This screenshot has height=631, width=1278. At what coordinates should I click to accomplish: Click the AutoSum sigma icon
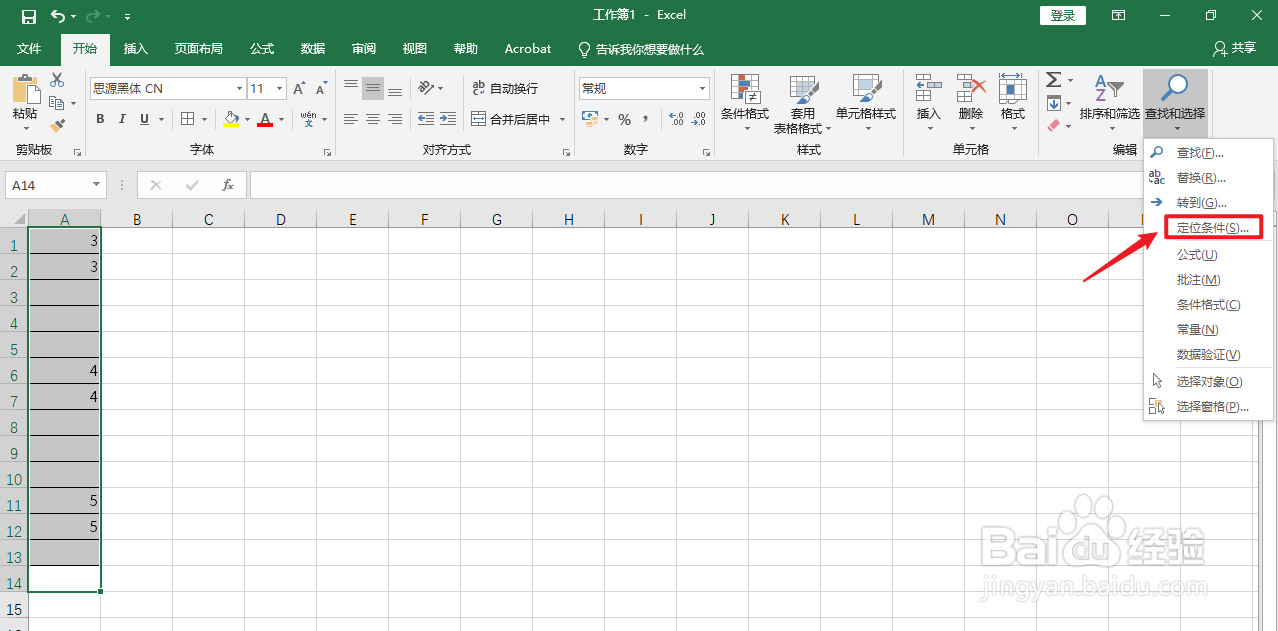coord(1054,80)
